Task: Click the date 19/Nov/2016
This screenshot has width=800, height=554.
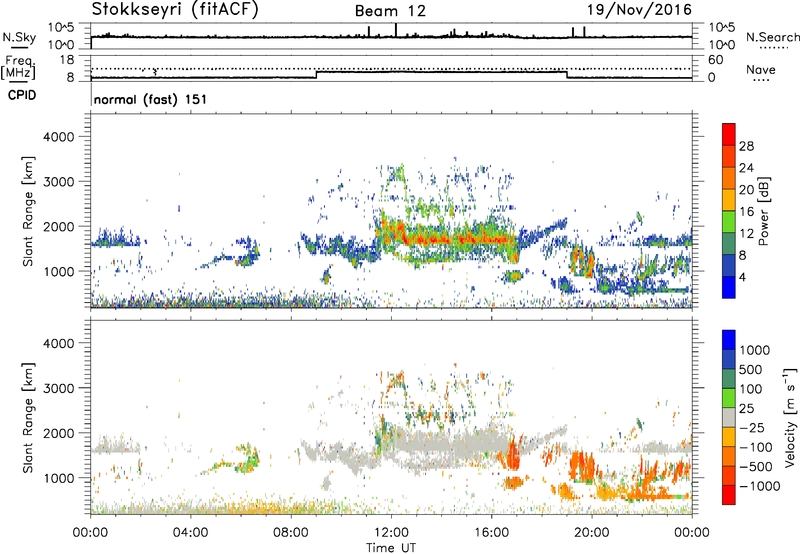Action: click(x=639, y=9)
